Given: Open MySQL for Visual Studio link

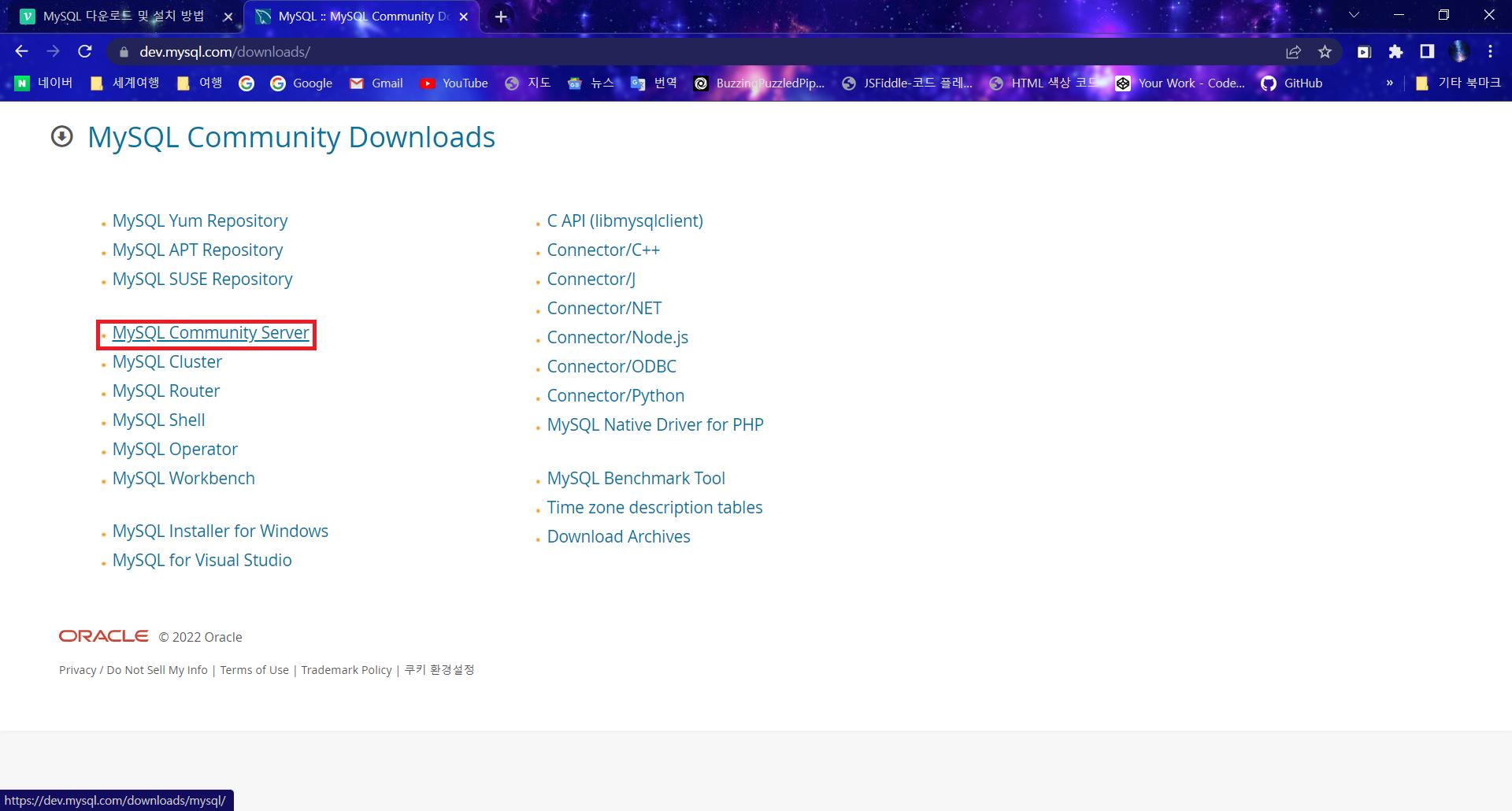Looking at the screenshot, I should click(202, 560).
